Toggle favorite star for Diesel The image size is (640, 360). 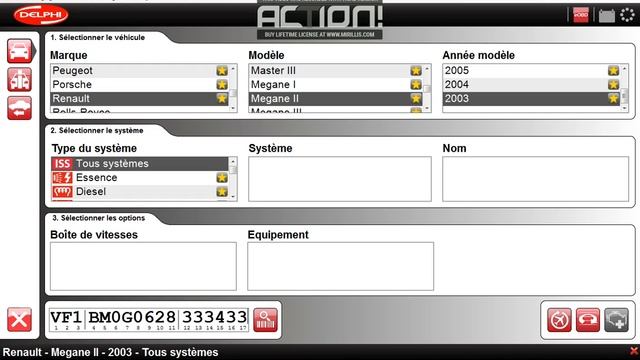[222, 191]
